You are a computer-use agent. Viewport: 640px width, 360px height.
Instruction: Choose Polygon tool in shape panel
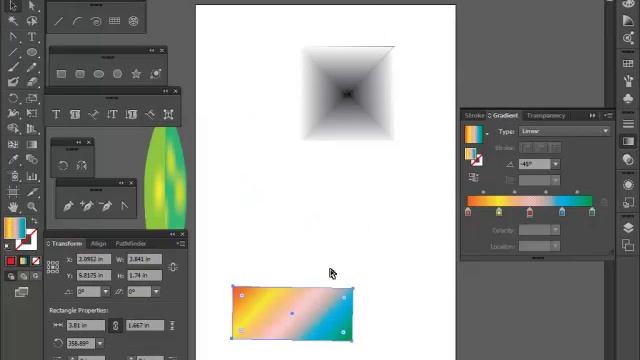click(118, 74)
